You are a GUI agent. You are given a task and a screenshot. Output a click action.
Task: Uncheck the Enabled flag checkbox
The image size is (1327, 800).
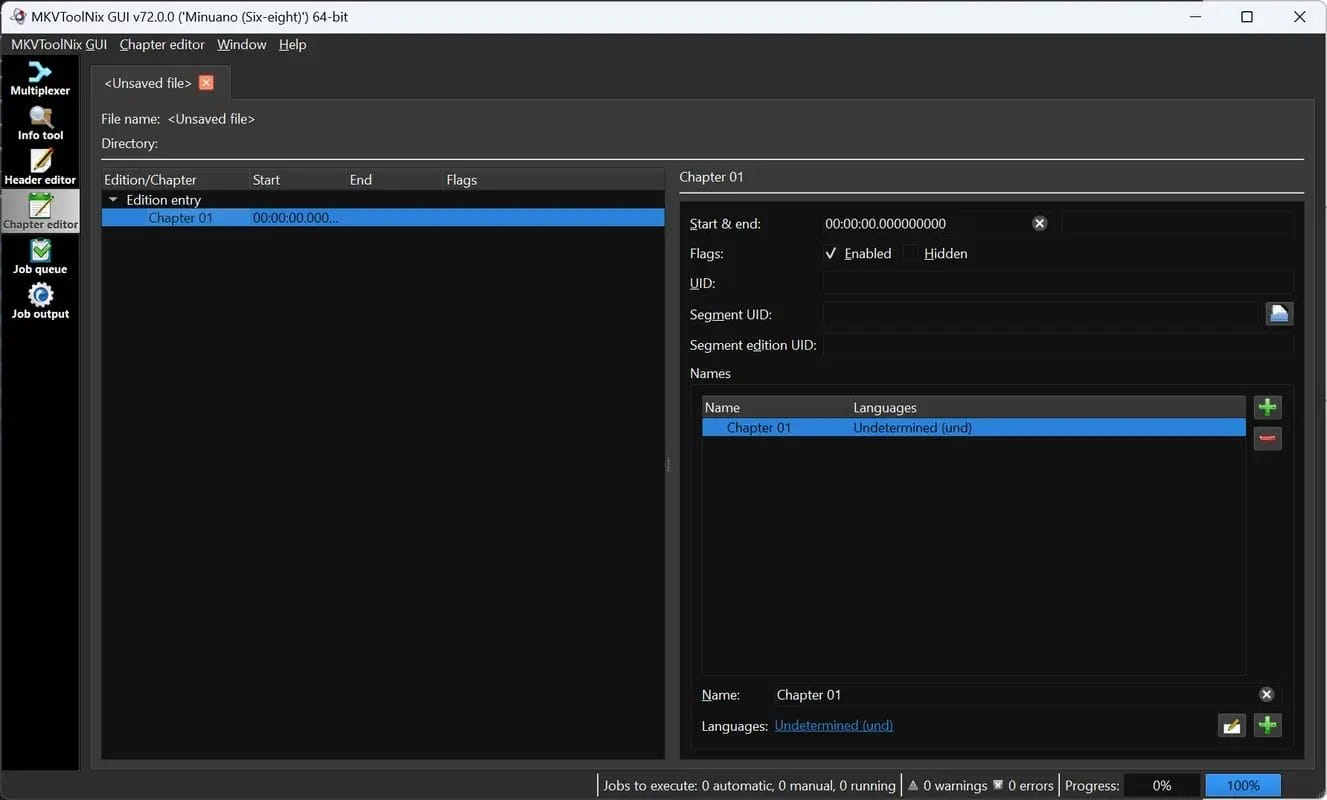click(x=831, y=254)
